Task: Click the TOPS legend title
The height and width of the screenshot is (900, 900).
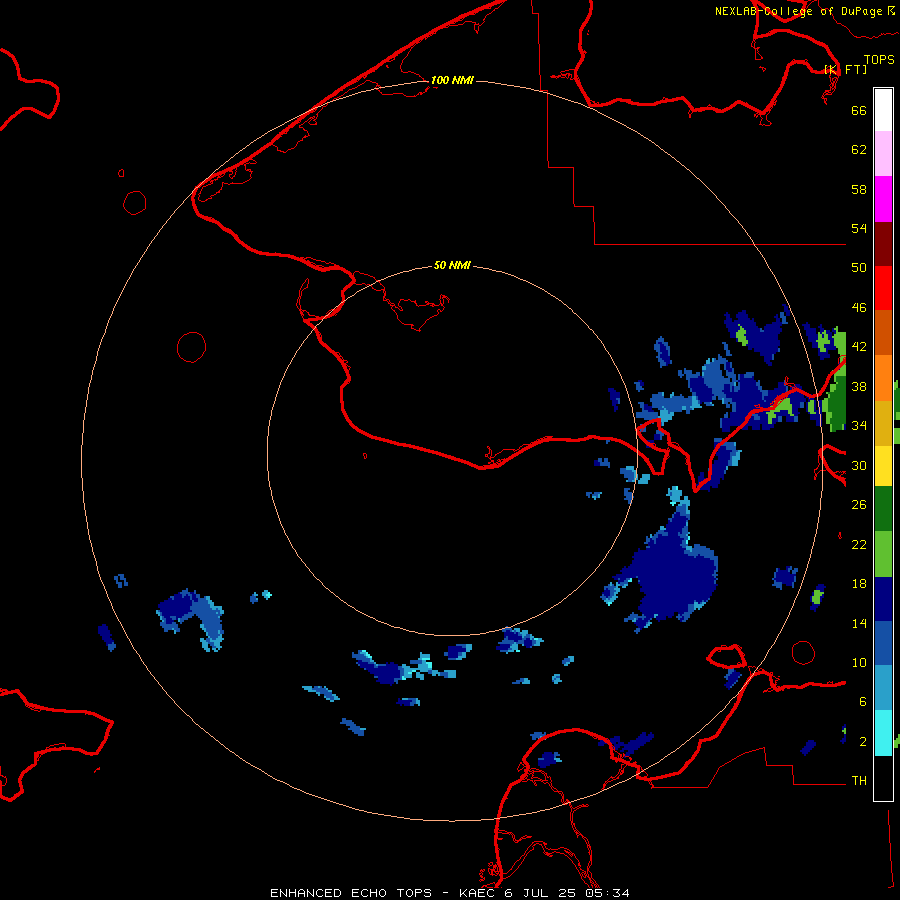Action: click(x=879, y=60)
